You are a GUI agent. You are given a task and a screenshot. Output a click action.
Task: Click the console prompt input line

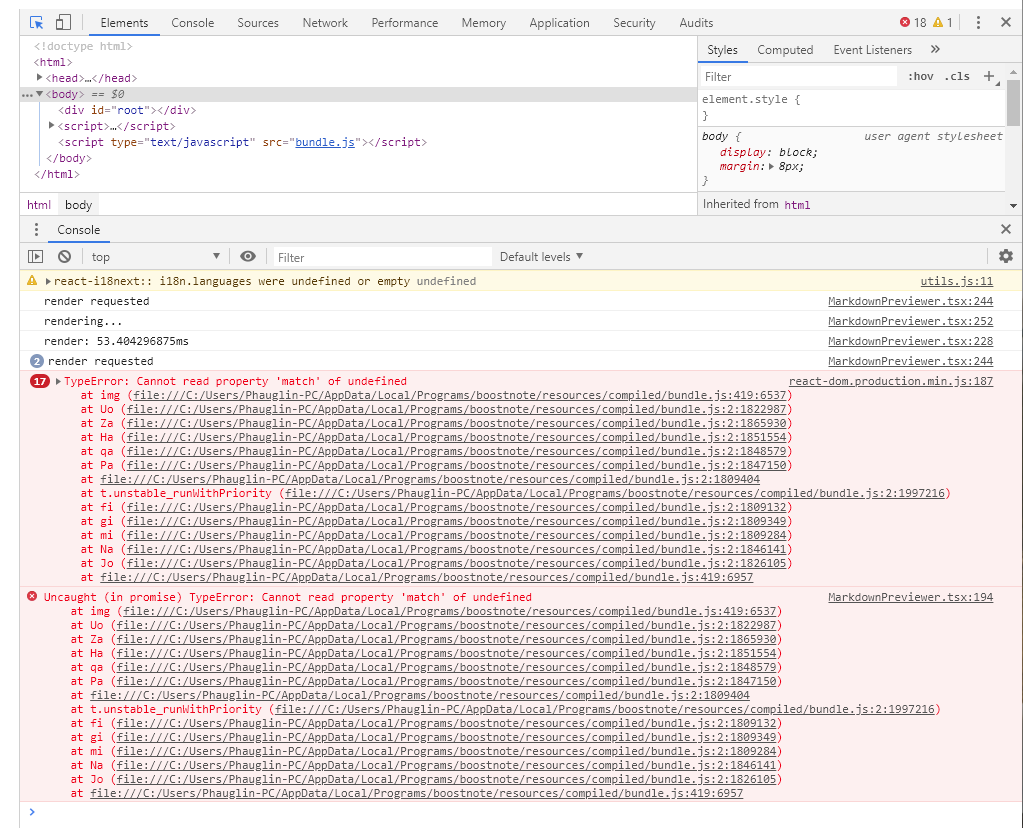521,812
